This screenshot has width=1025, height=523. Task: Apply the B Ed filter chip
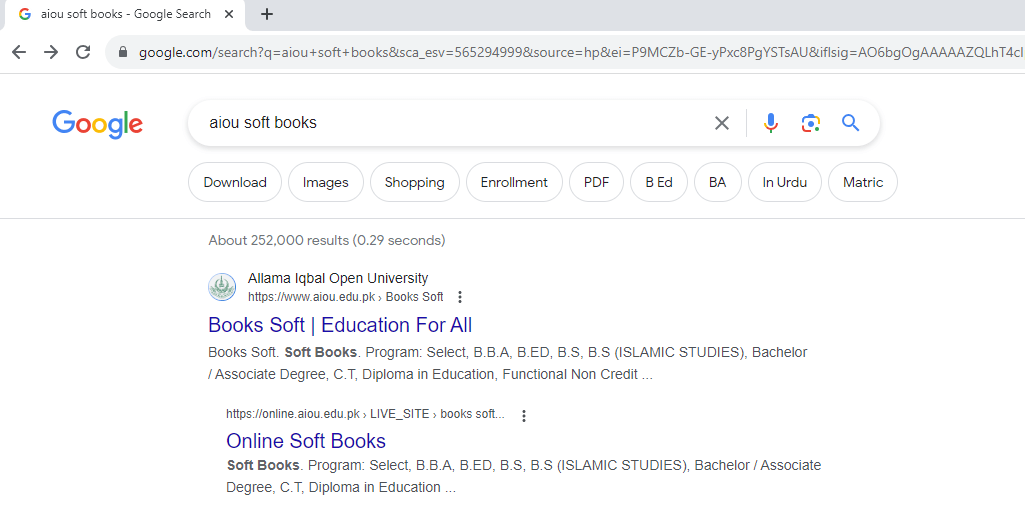(x=659, y=182)
